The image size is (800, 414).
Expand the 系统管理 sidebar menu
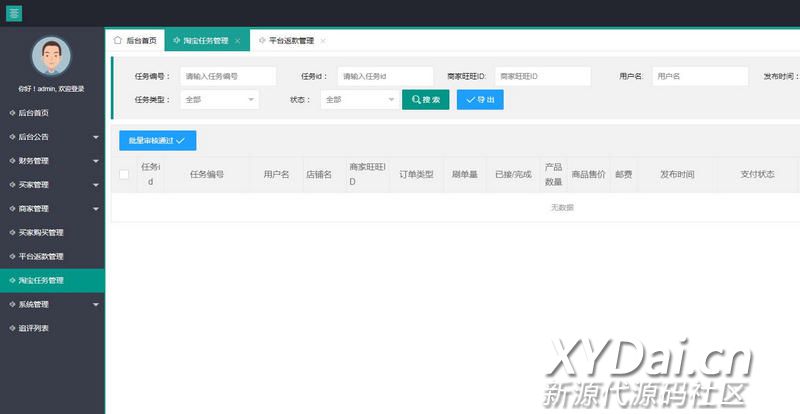[x=52, y=304]
